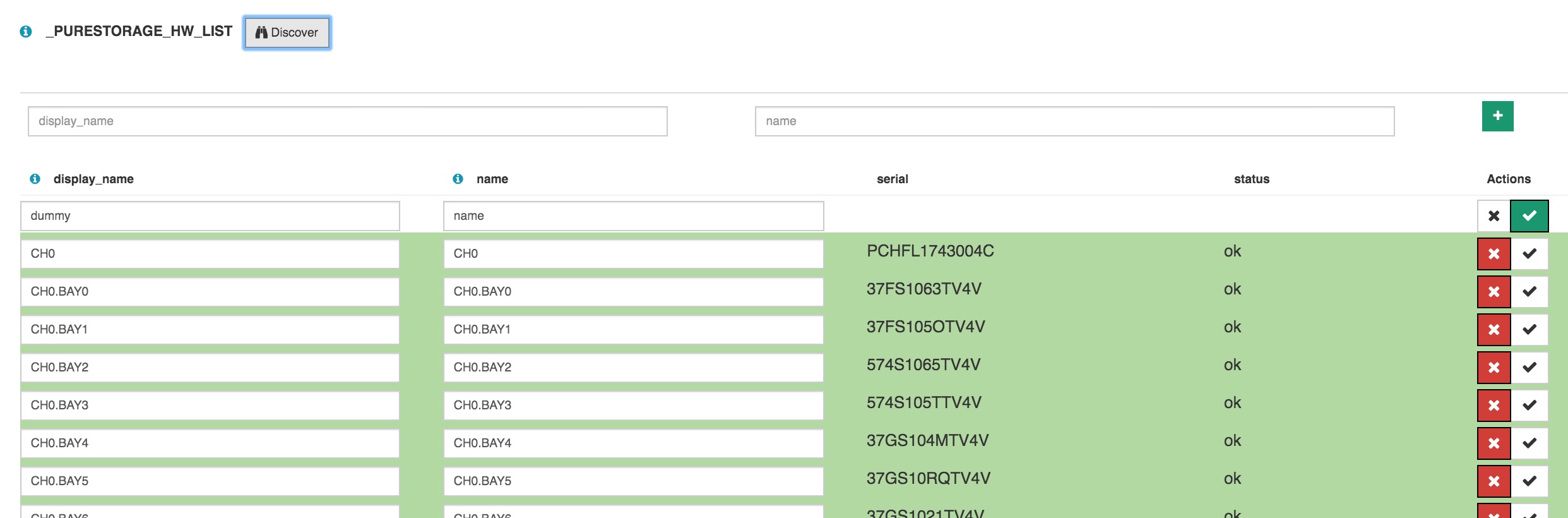Click info icon next to display_name header
1568x518 pixels.
pos(35,179)
